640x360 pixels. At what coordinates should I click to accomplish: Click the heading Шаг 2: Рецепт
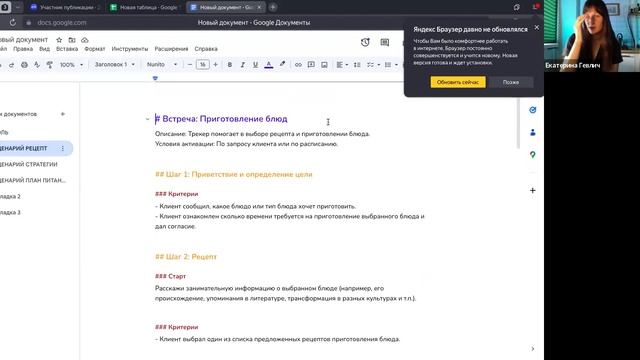pos(186,257)
